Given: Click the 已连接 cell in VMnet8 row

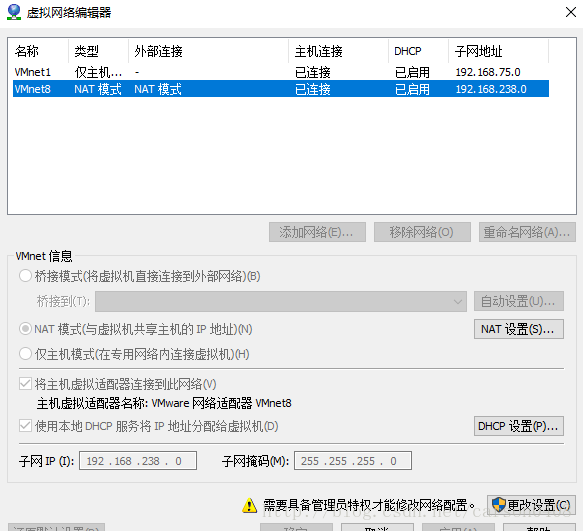Looking at the screenshot, I should click(x=313, y=89).
